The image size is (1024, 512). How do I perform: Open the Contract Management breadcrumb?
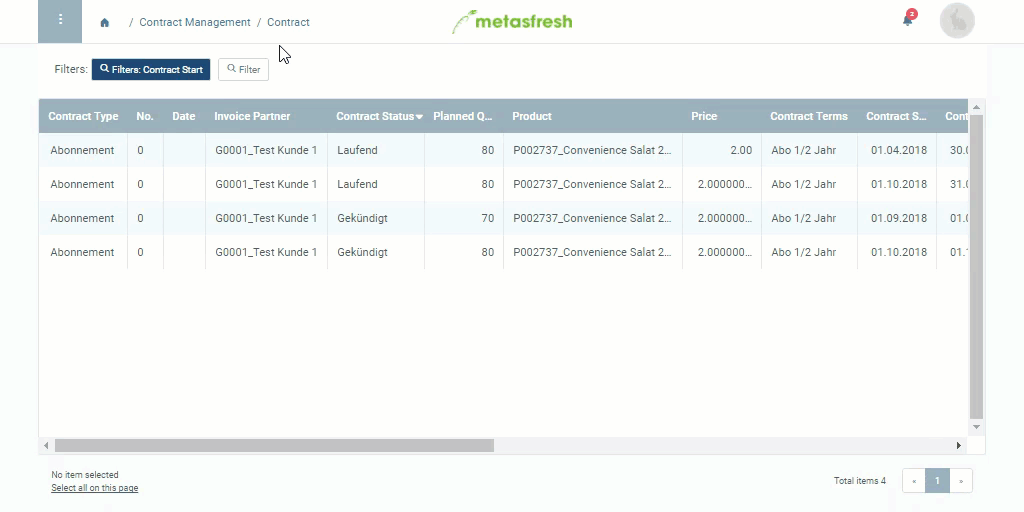[x=195, y=22]
